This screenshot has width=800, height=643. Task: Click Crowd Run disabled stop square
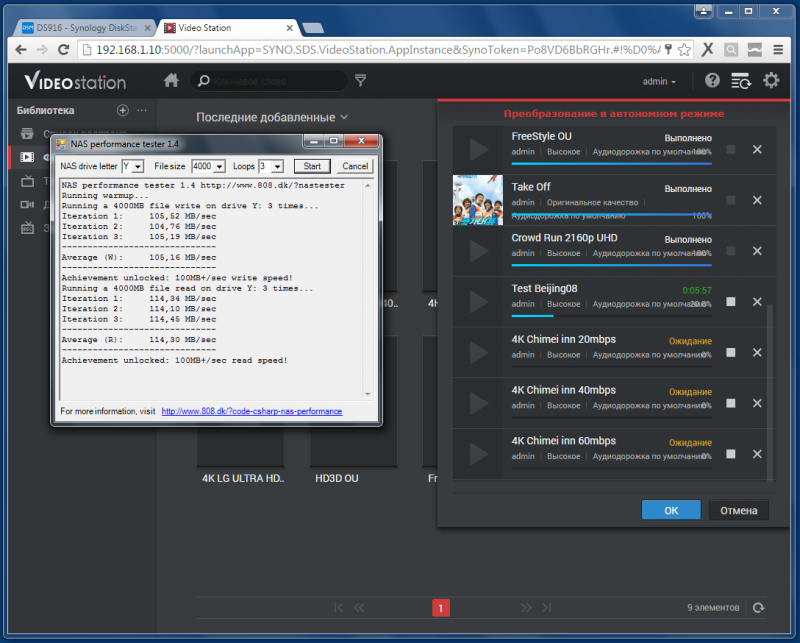click(x=731, y=251)
